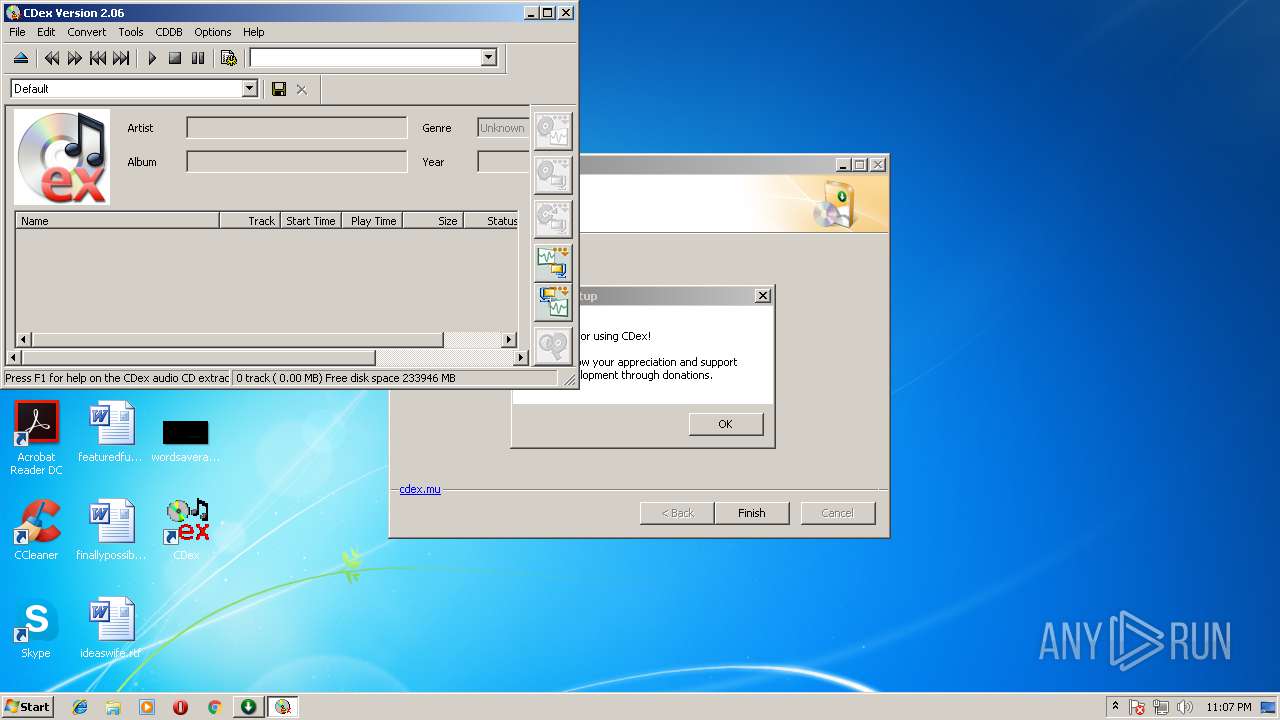1280x720 pixels.
Task: Open Opera from the taskbar
Action: pos(180,707)
